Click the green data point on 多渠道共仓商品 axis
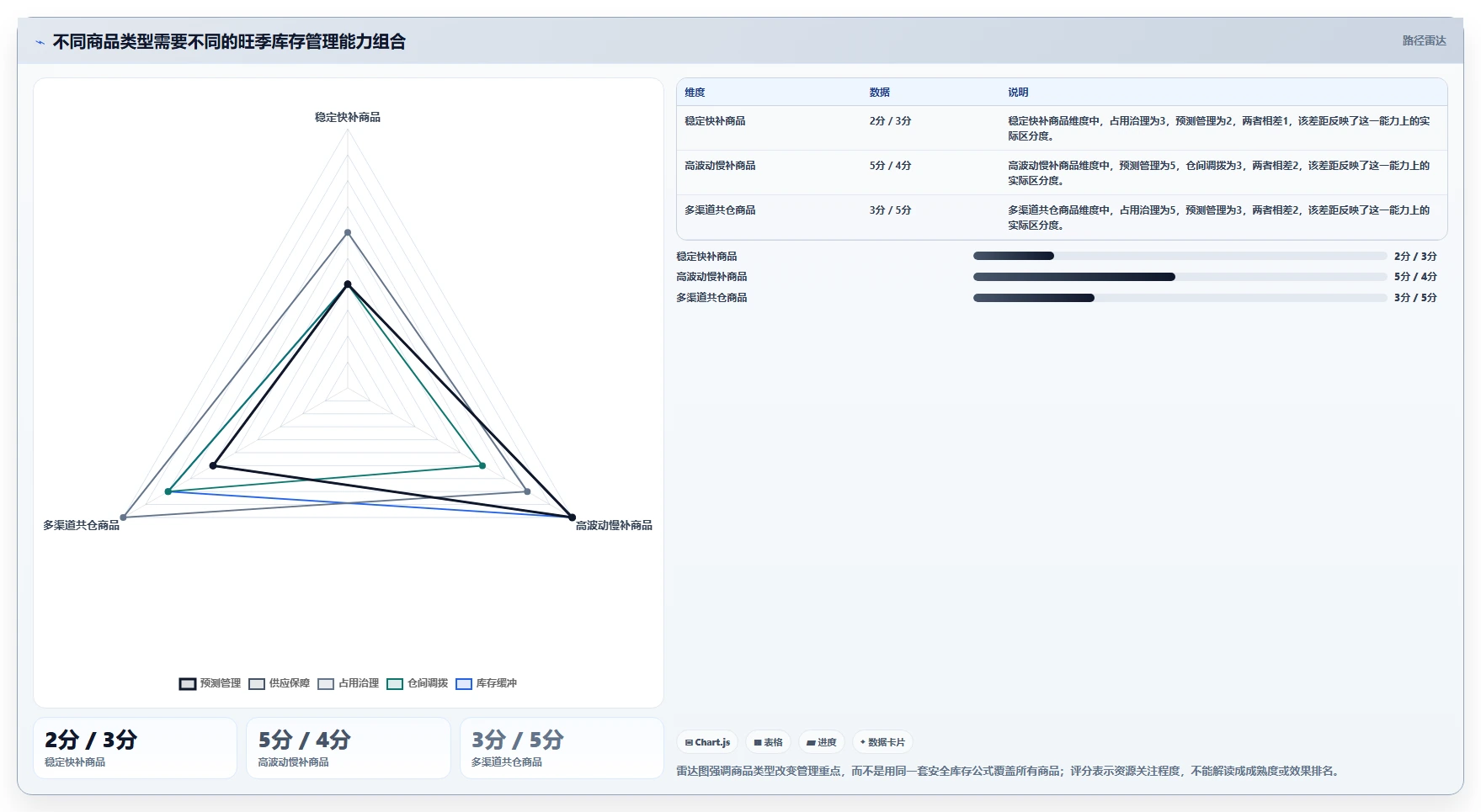 coord(168,491)
